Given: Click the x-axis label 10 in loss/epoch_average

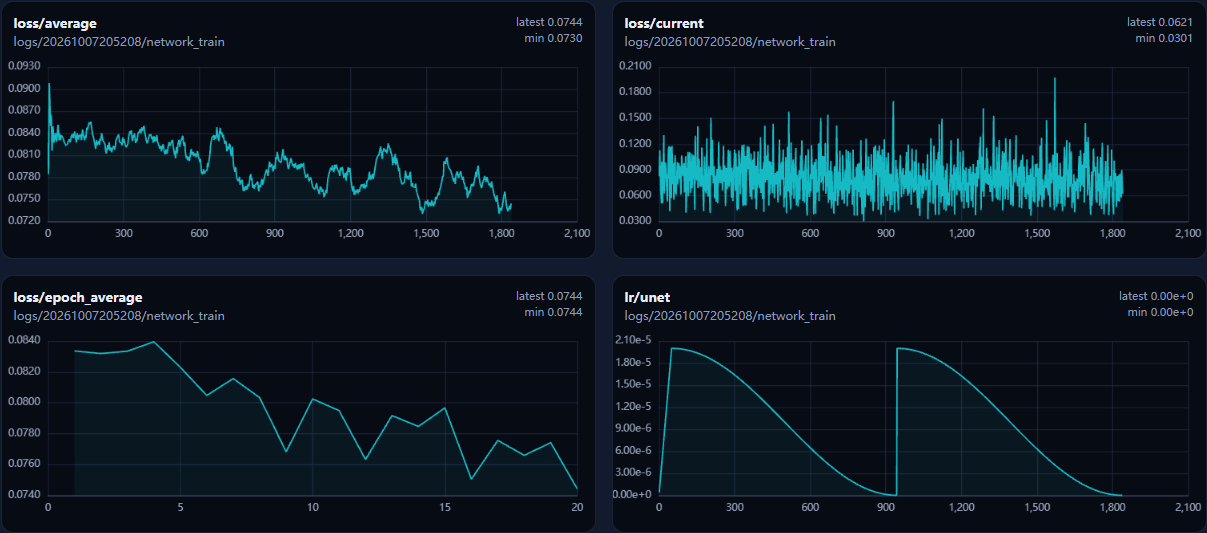Looking at the screenshot, I should coord(312,507).
